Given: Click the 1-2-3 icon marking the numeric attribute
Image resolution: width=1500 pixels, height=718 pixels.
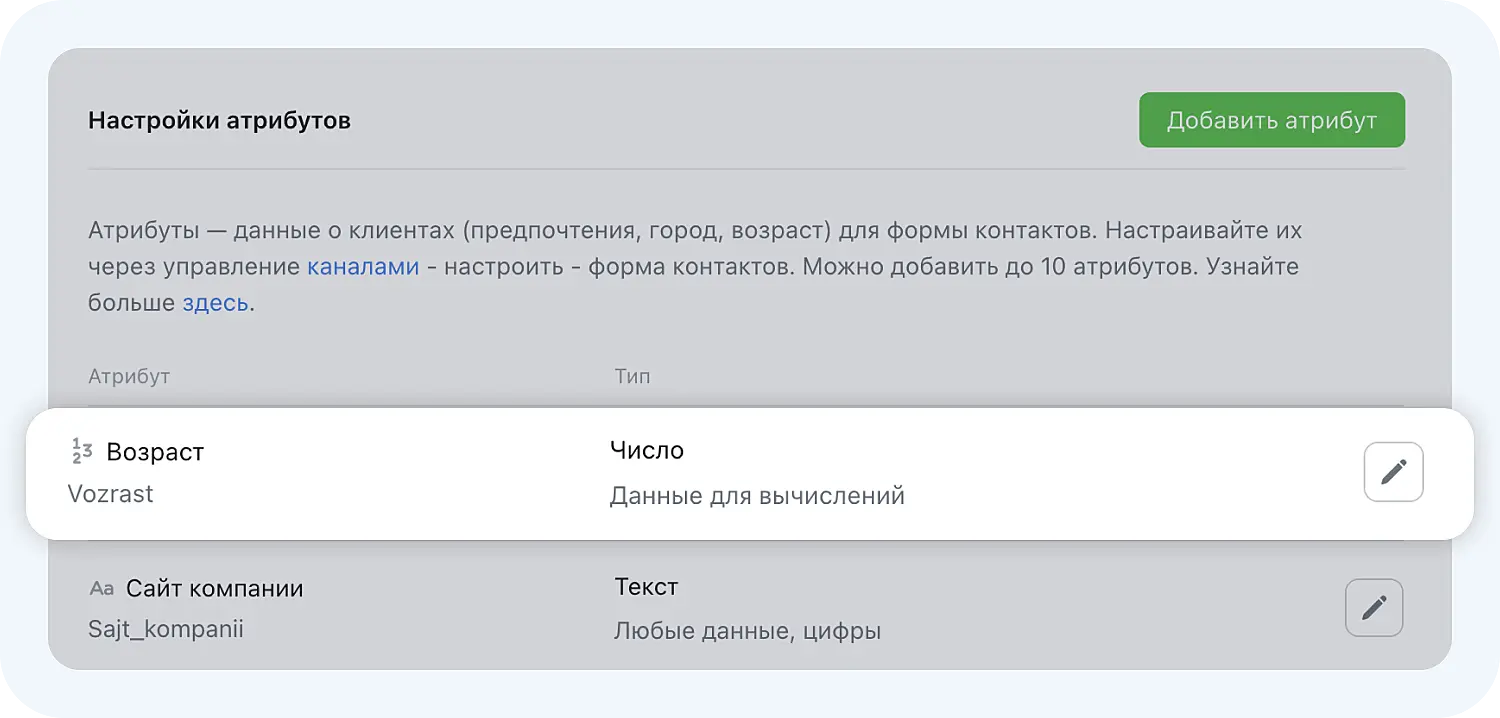Looking at the screenshot, I should tap(80, 451).
